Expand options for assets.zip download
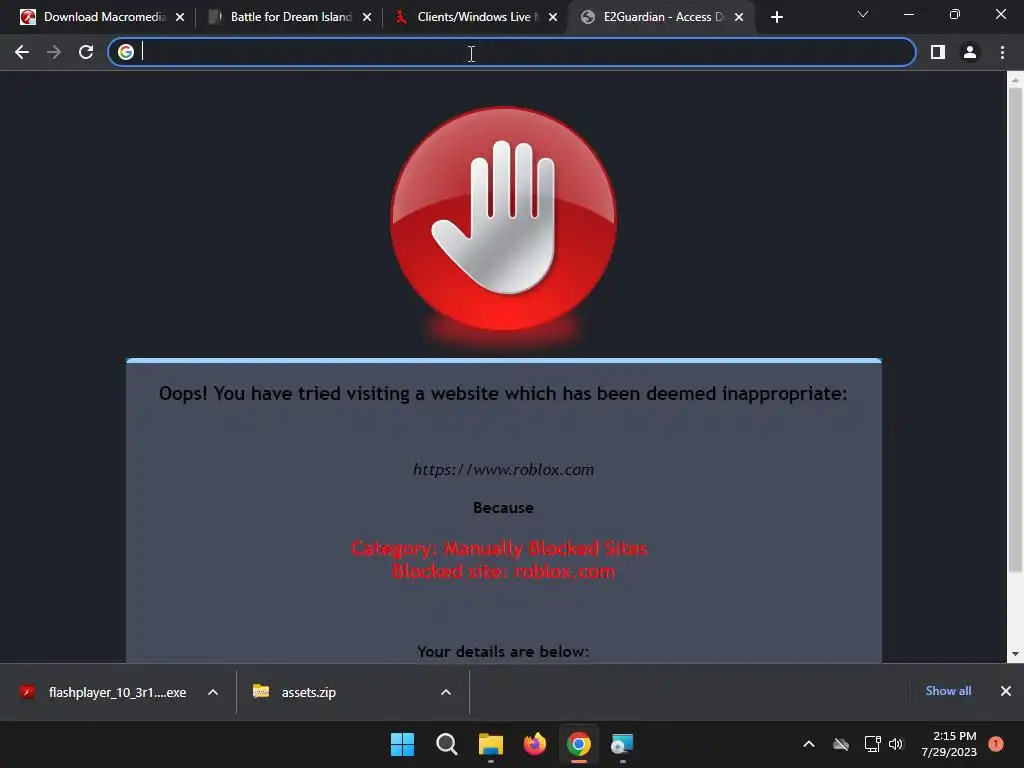This screenshot has width=1024, height=768. [x=446, y=692]
